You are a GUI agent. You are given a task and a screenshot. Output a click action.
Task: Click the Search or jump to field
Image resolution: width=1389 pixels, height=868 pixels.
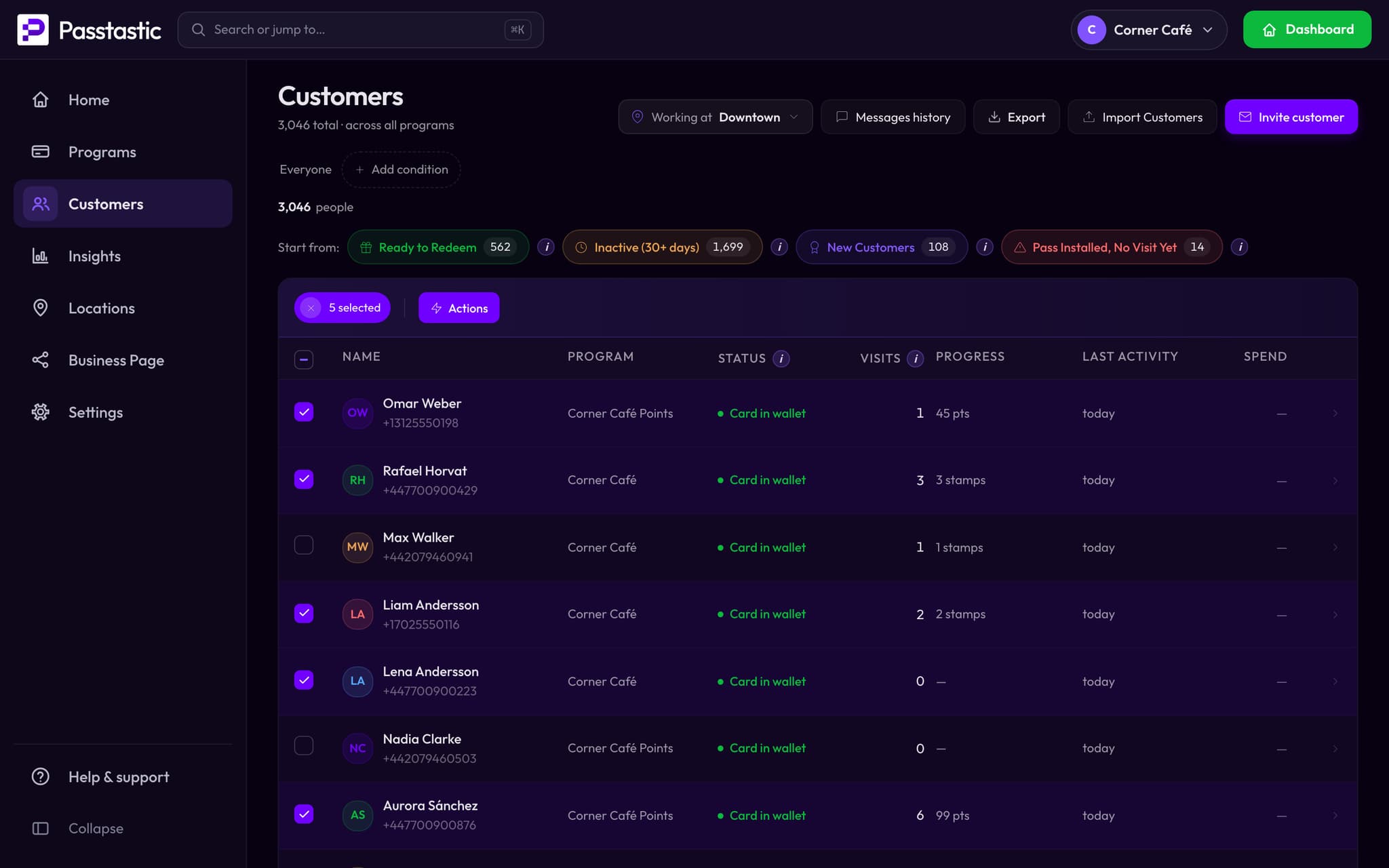pyautogui.click(x=360, y=30)
